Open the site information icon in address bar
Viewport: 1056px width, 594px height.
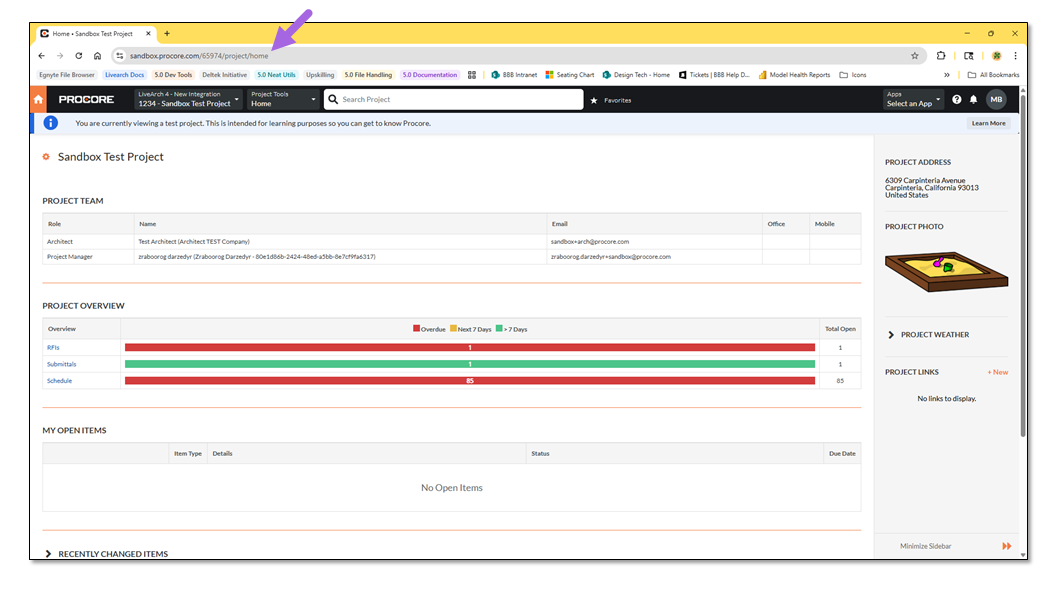pos(120,56)
